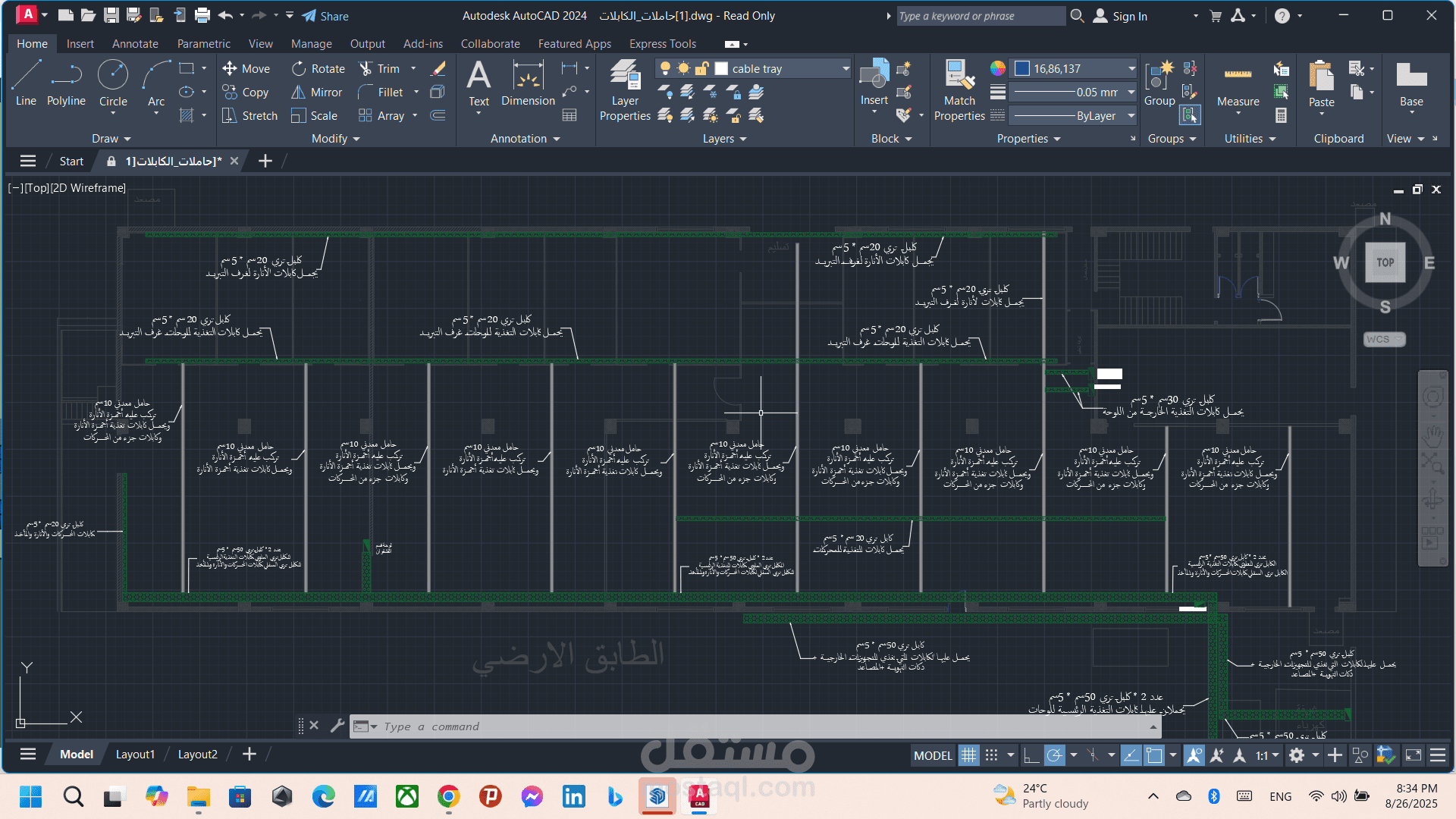Toggle 2D object snap in status bar
1456x819 pixels.
pyautogui.click(x=1154, y=755)
